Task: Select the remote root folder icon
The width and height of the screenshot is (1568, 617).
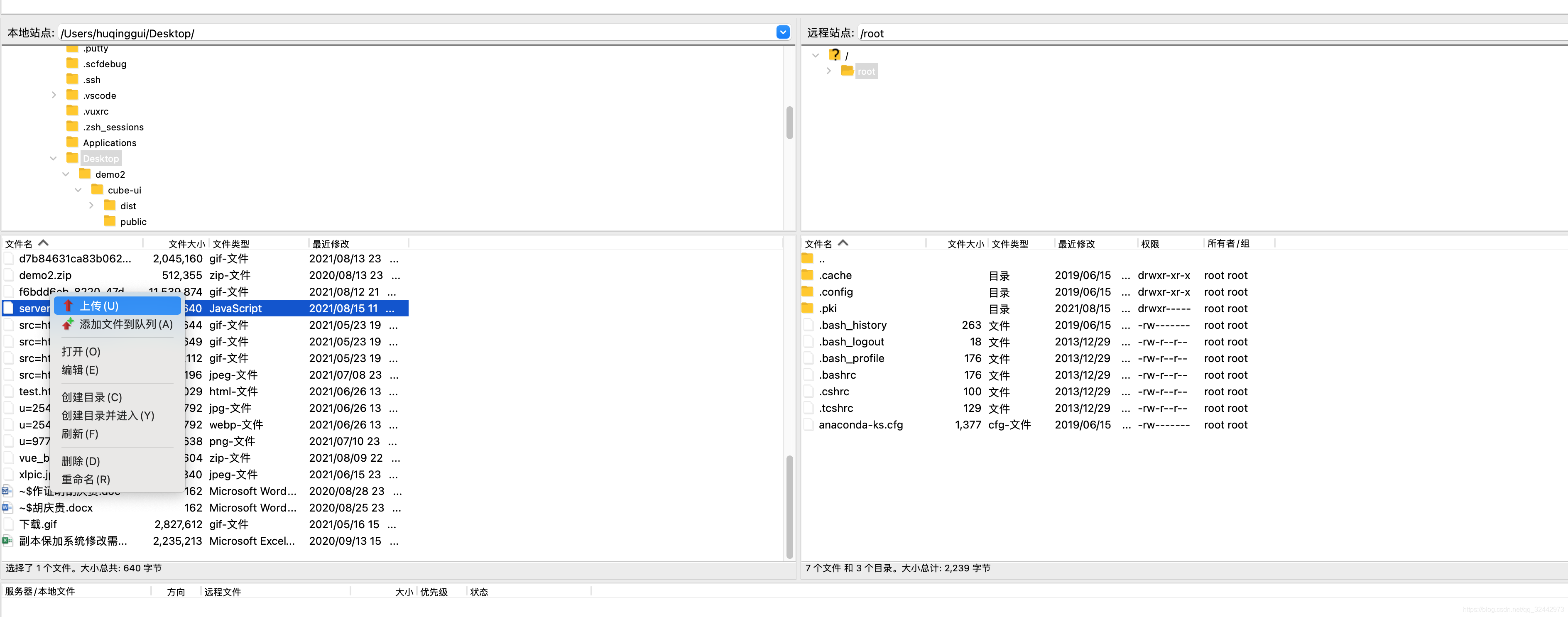Action: click(847, 71)
